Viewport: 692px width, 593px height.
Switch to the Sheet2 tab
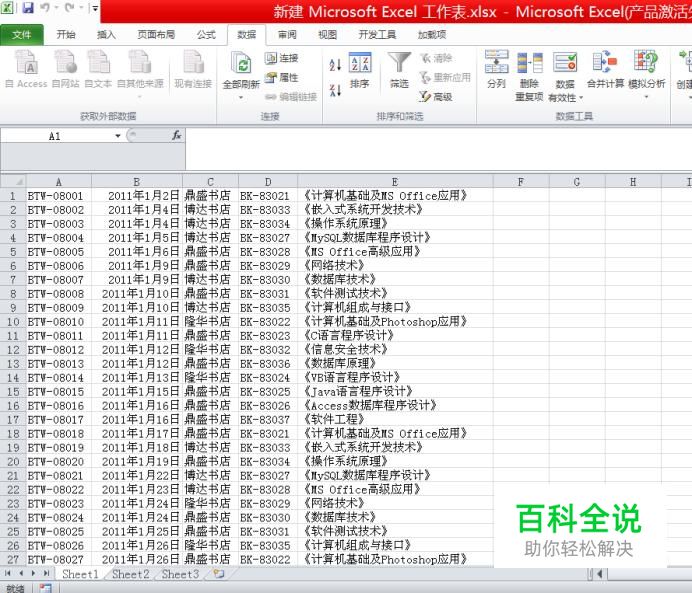pyautogui.click(x=131, y=574)
